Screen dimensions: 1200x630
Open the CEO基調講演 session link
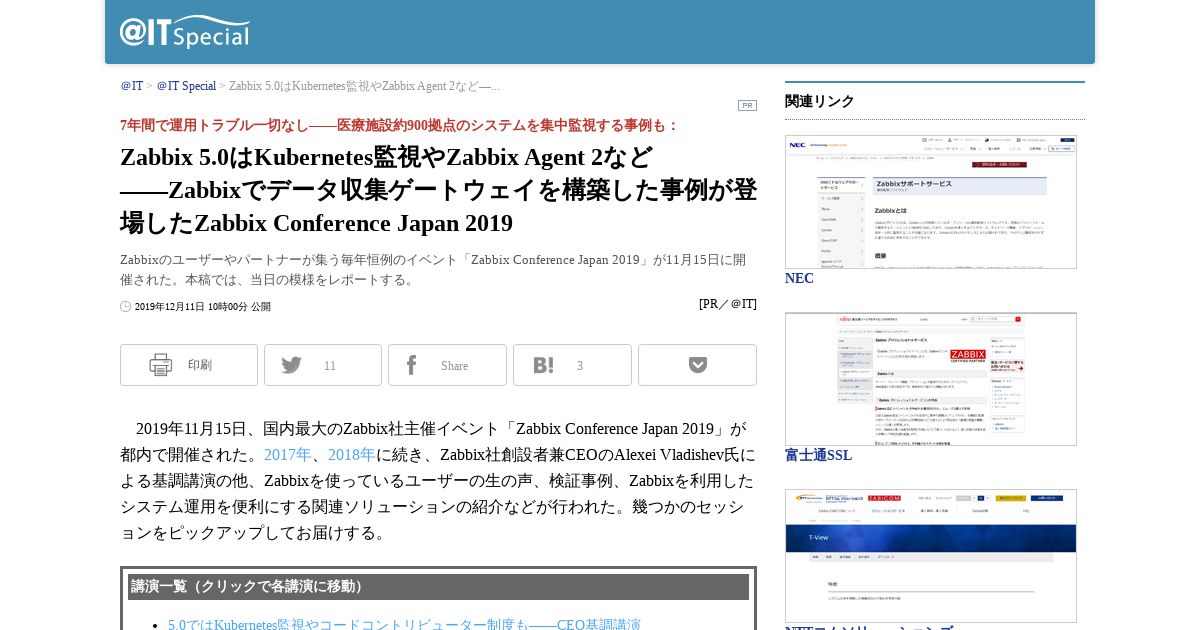[x=404, y=623]
